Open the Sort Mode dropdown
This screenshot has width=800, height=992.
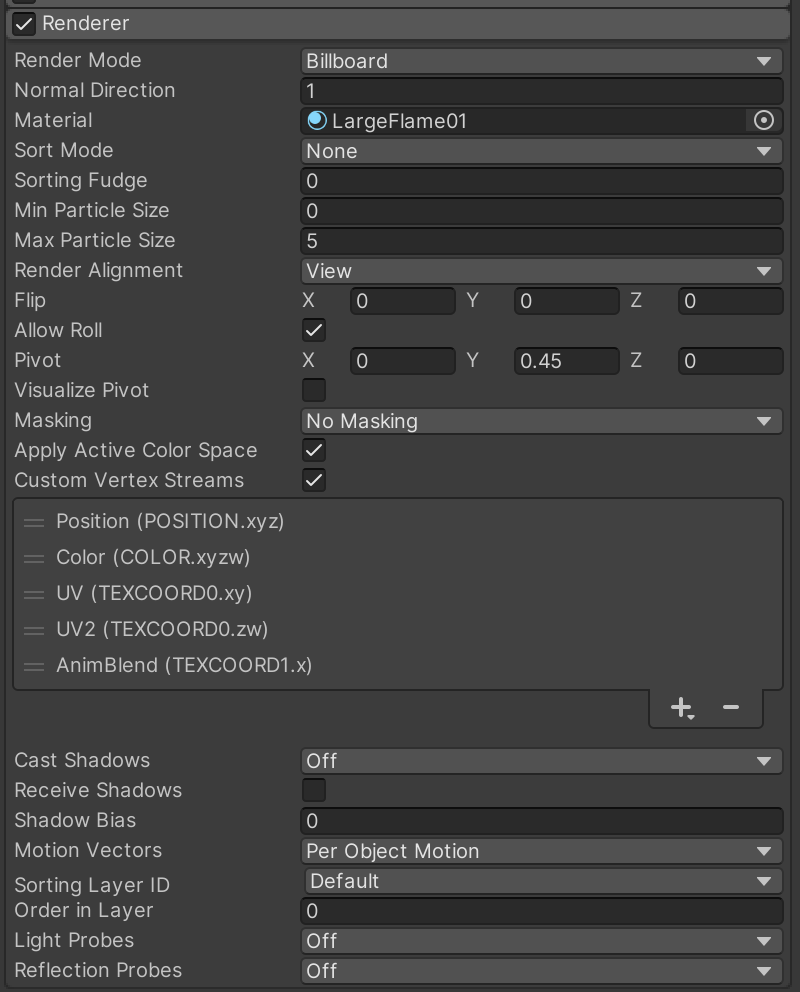pos(541,151)
